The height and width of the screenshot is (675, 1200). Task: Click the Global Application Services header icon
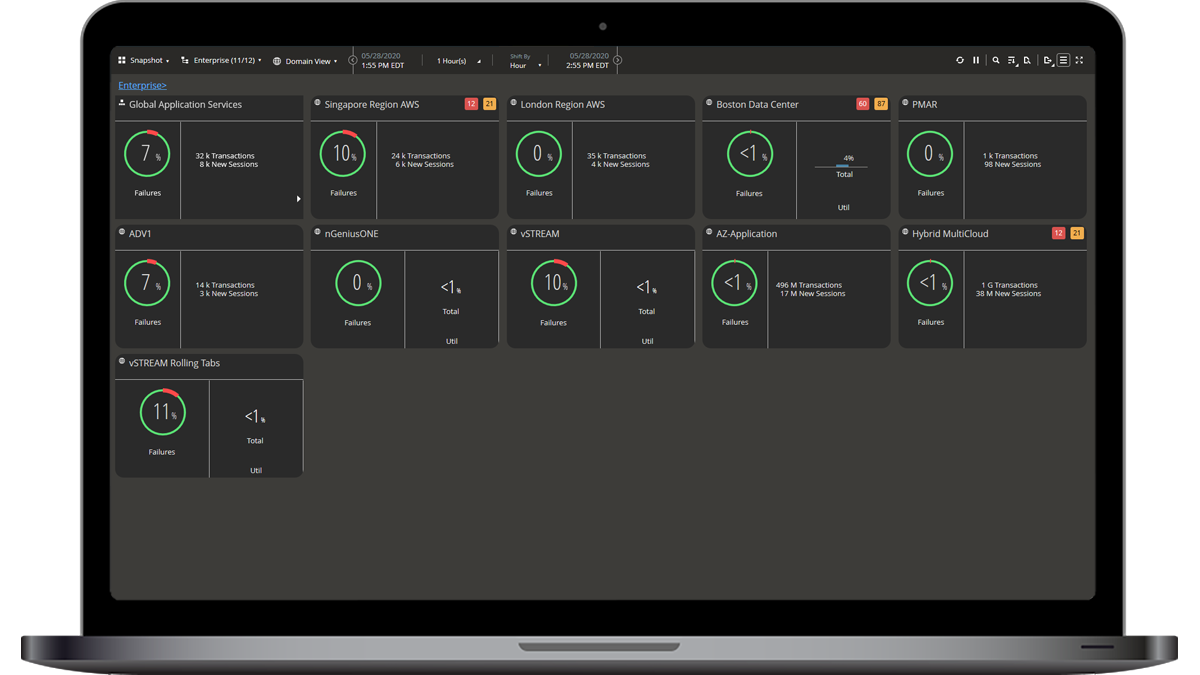(x=122, y=103)
